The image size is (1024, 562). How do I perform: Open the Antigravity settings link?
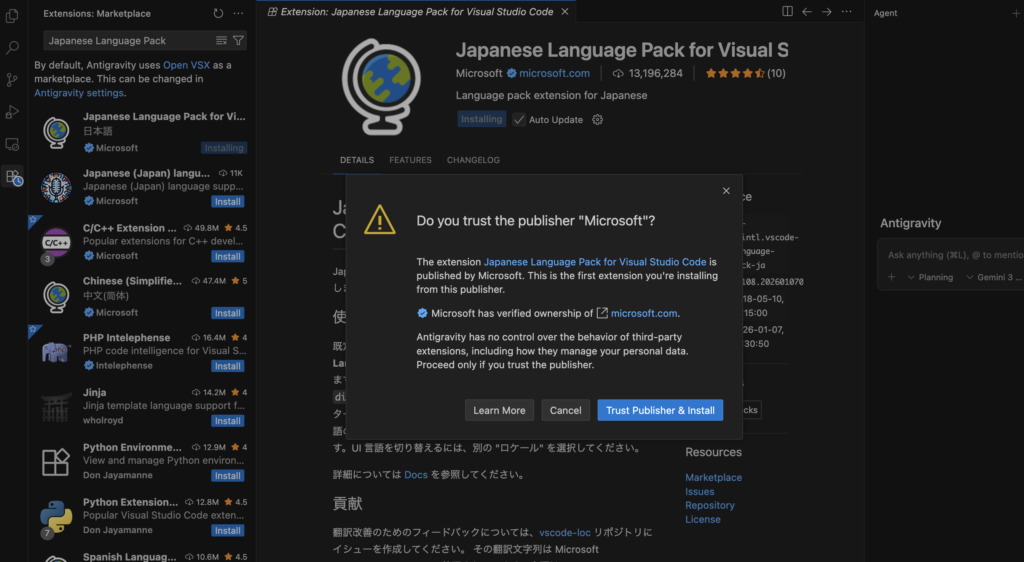pyautogui.click(x=78, y=93)
